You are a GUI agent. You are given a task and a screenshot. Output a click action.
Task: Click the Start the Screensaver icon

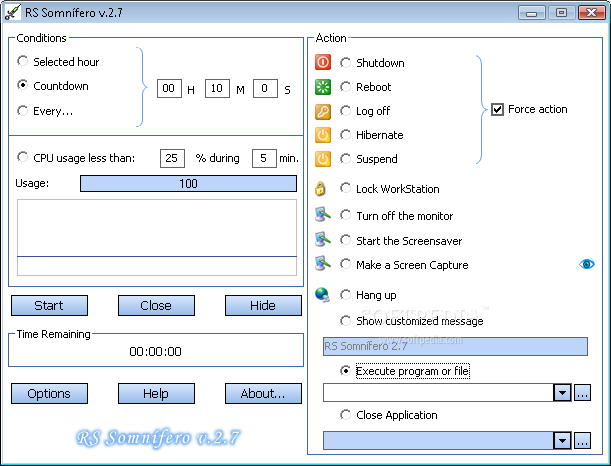point(323,240)
